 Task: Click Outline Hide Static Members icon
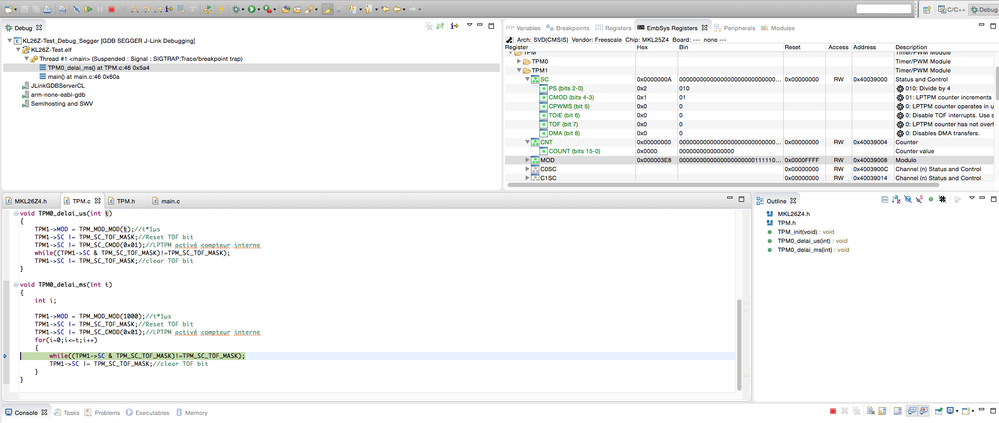(919, 199)
